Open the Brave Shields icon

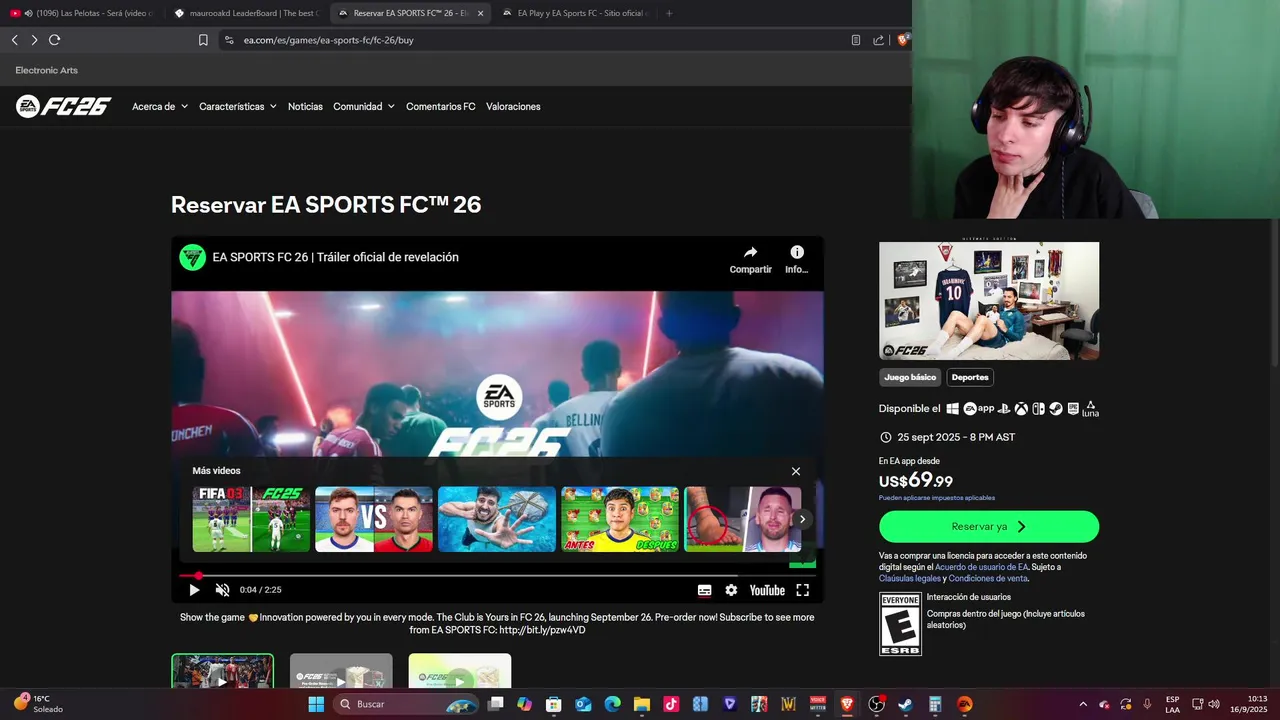(903, 40)
